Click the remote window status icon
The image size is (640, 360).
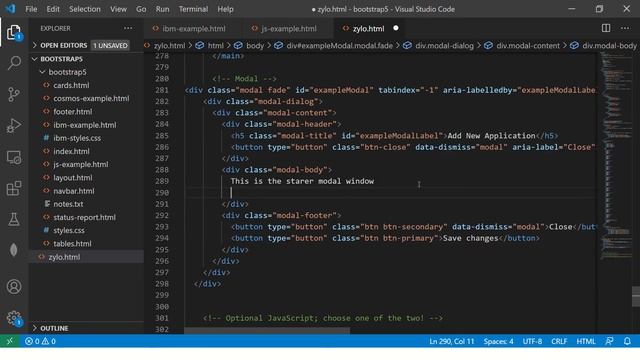point(9,341)
